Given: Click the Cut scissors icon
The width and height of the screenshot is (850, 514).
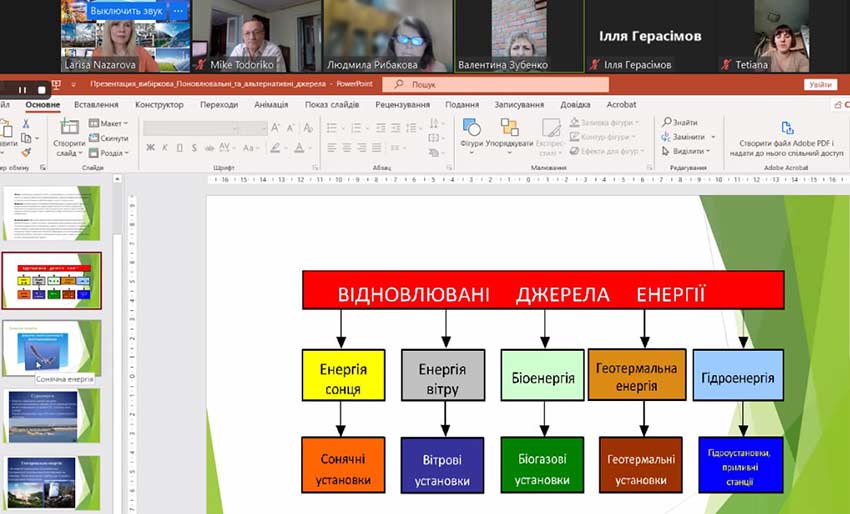Looking at the screenshot, I should click(x=25, y=123).
